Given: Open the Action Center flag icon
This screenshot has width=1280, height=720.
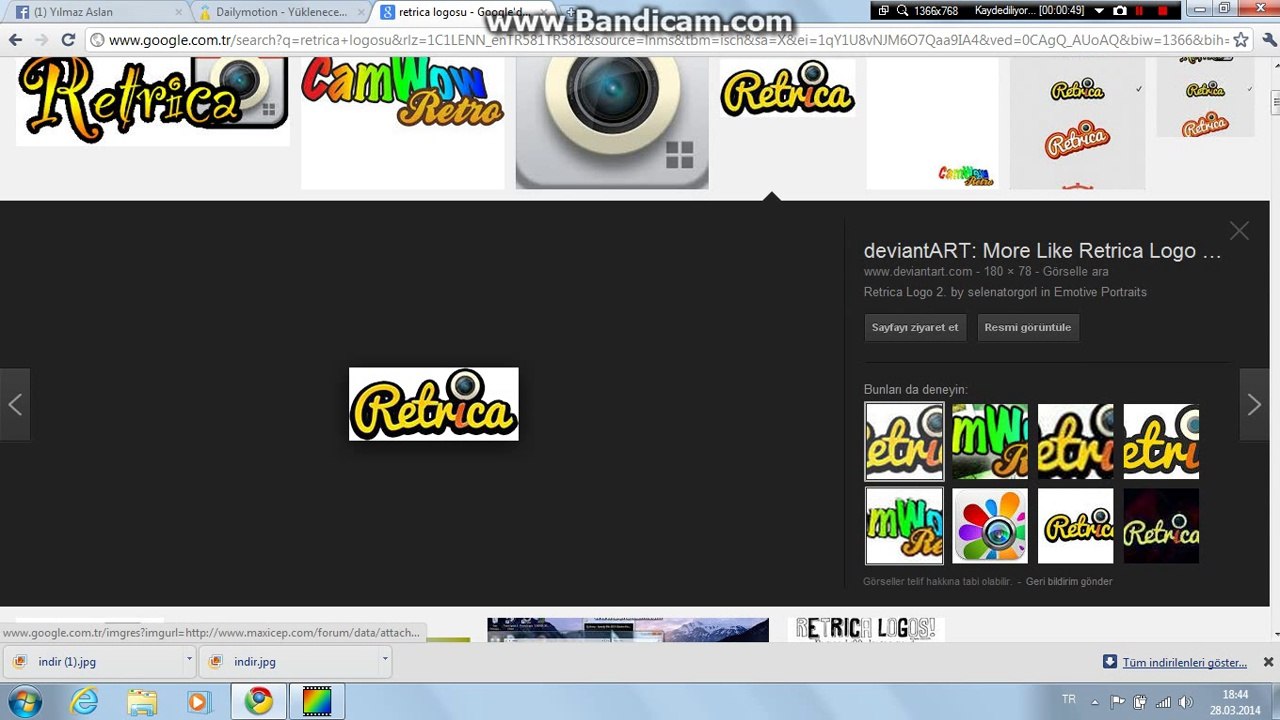Looking at the screenshot, I should tap(1116, 701).
